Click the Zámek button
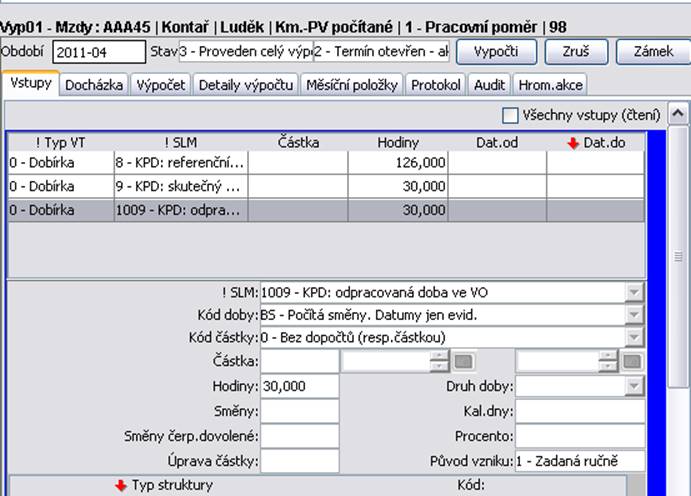Viewport: 691px width, 496px height. click(x=653, y=52)
